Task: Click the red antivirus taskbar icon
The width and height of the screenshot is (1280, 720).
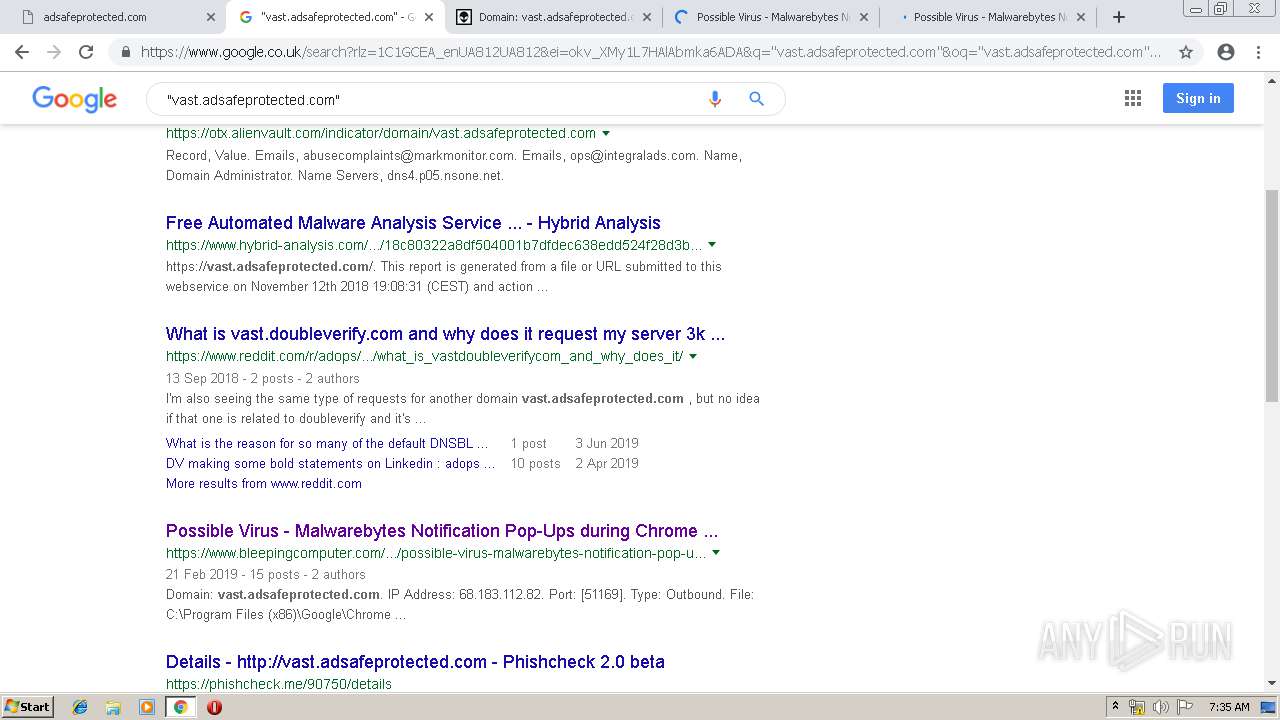Action: [214, 707]
